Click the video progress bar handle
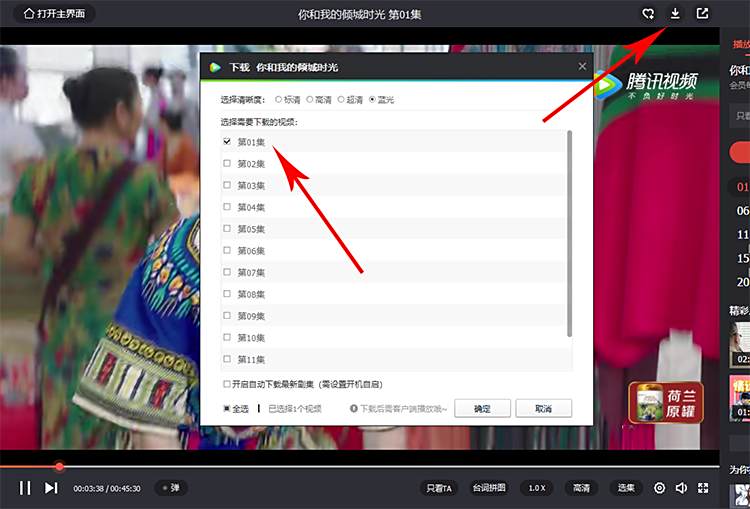750x509 pixels. point(59,466)
